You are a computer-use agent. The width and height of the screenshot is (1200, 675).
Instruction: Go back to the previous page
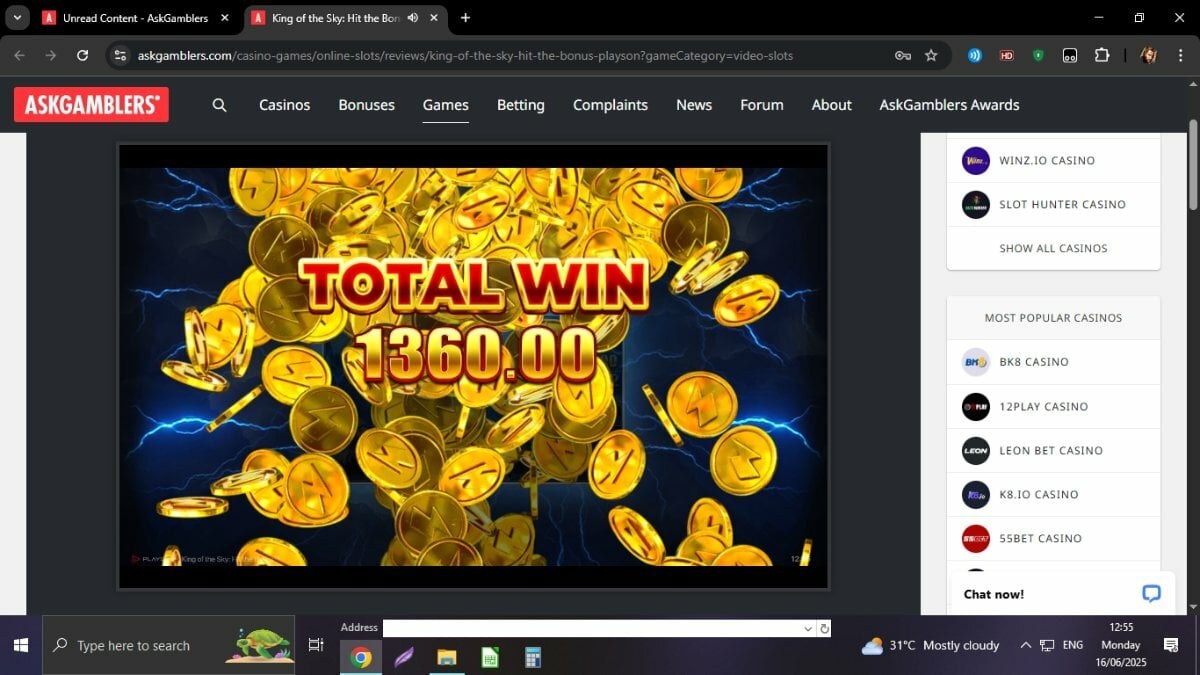[x=20, y=55]
